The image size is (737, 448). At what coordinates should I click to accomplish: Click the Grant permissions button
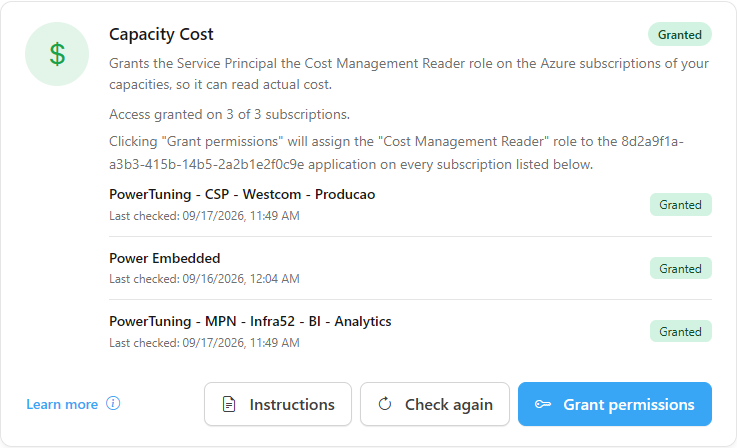pyautogui.click(x=615, y=404)
